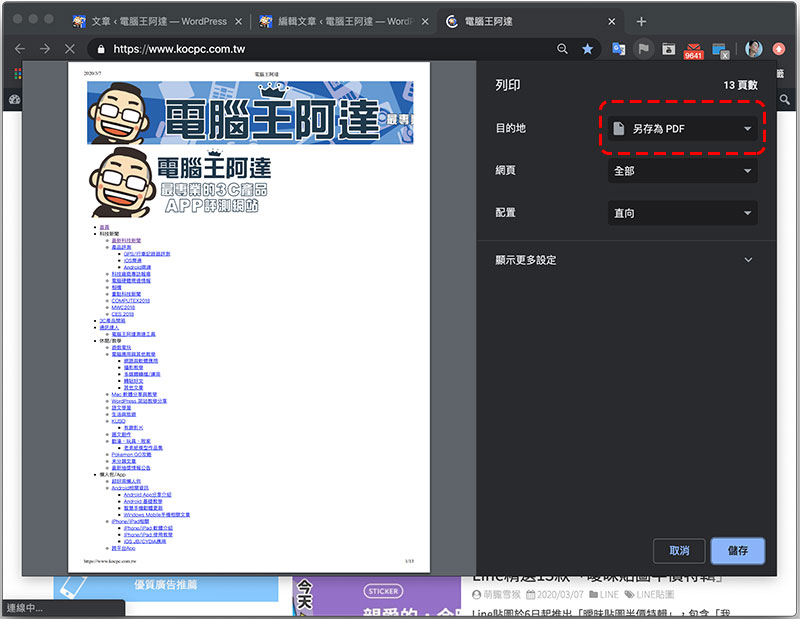Close the 電腦王阿達 tab

pos(612,21)
